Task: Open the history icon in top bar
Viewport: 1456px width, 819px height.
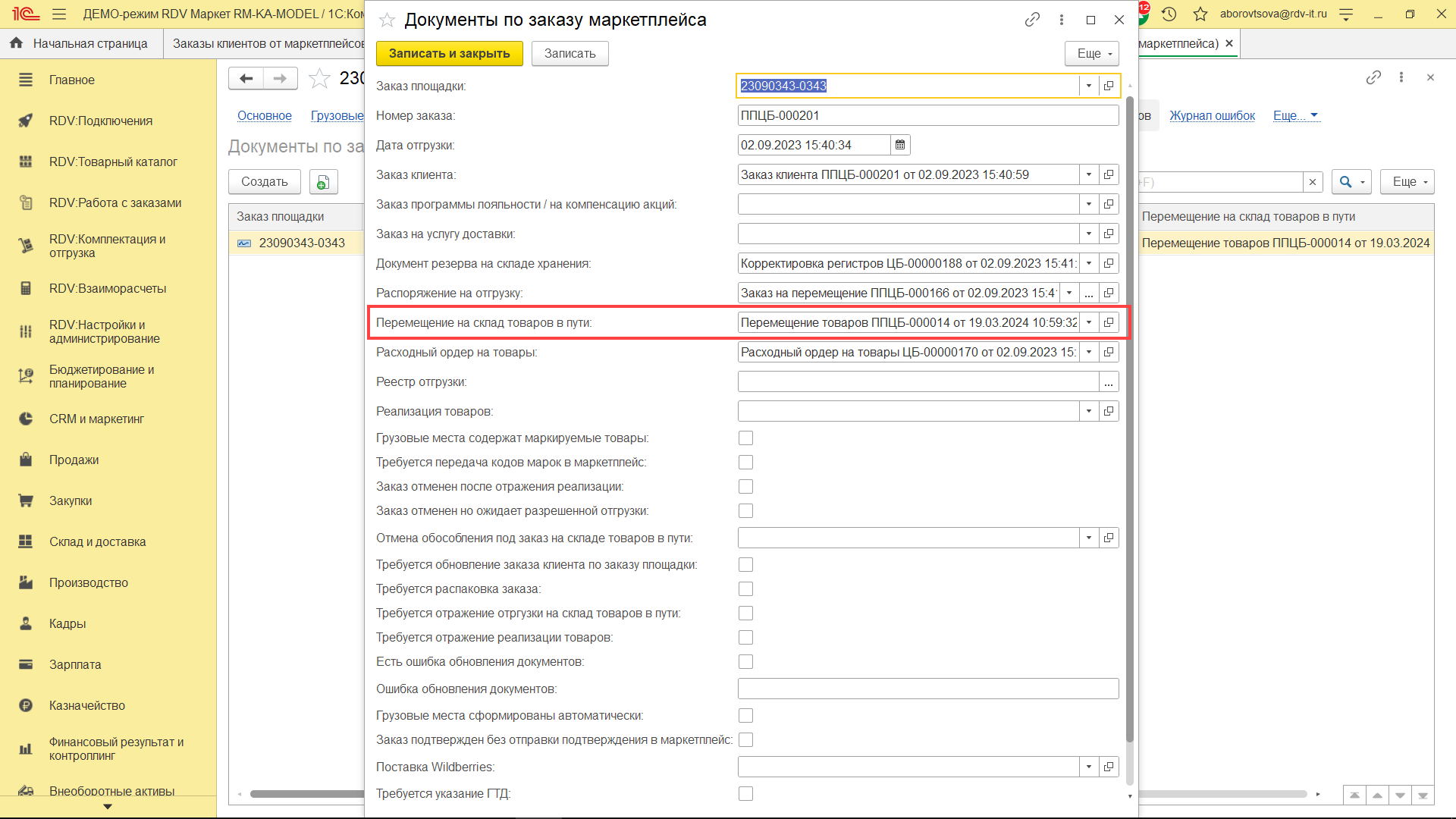Action: coord(1169,14)
